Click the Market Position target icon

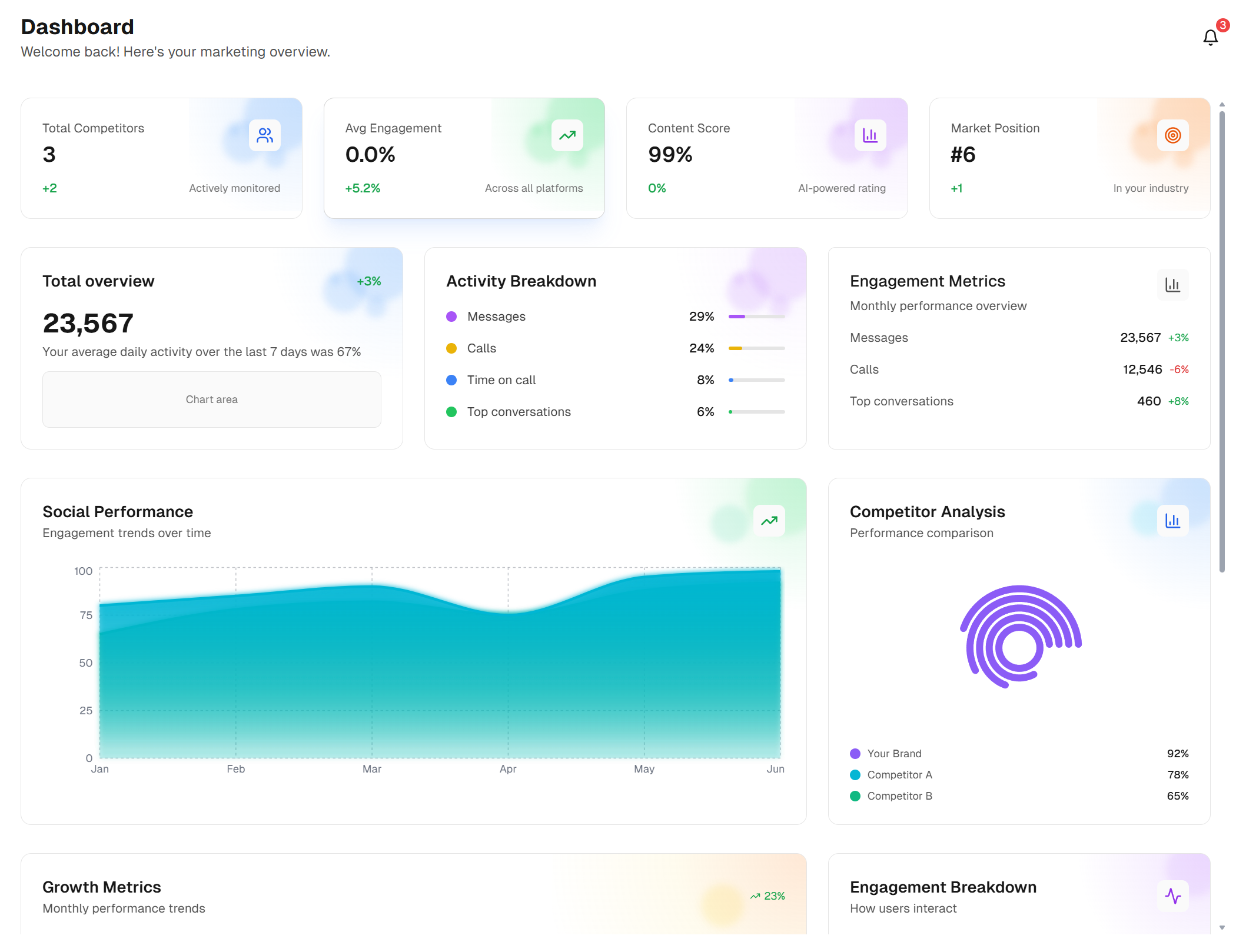1172,135
